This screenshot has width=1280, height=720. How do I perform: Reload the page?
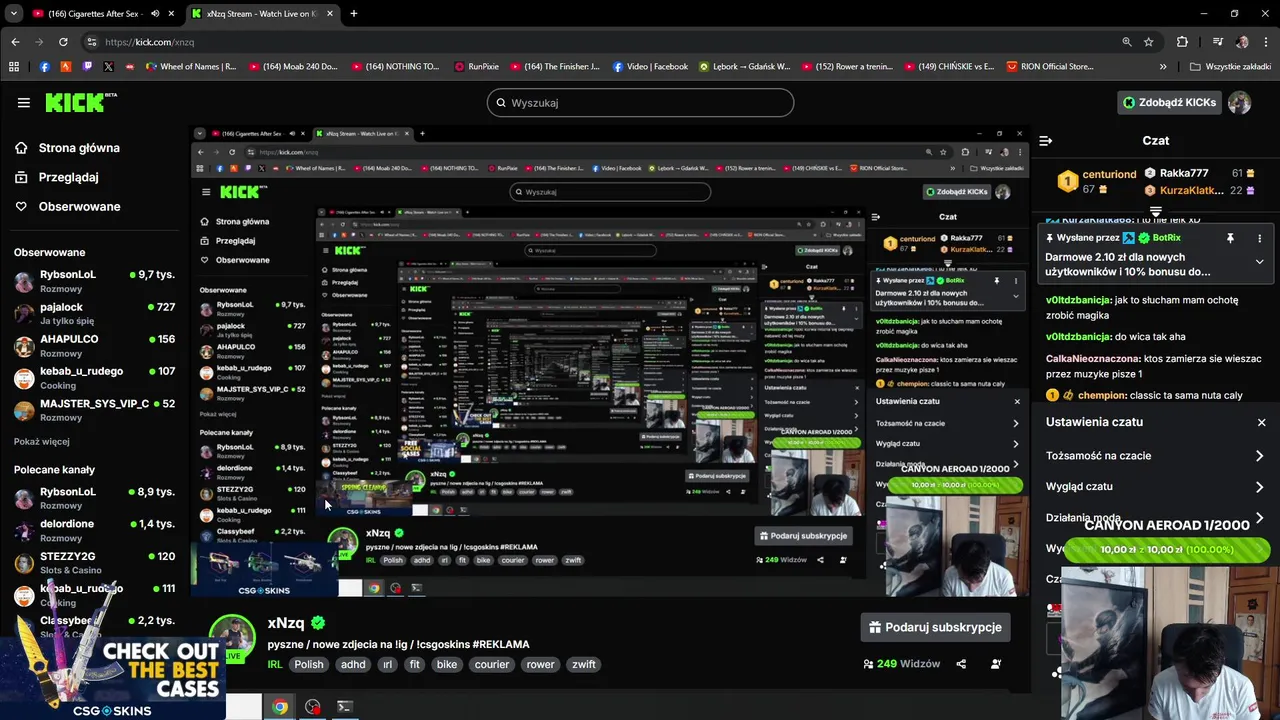point(63,42)
